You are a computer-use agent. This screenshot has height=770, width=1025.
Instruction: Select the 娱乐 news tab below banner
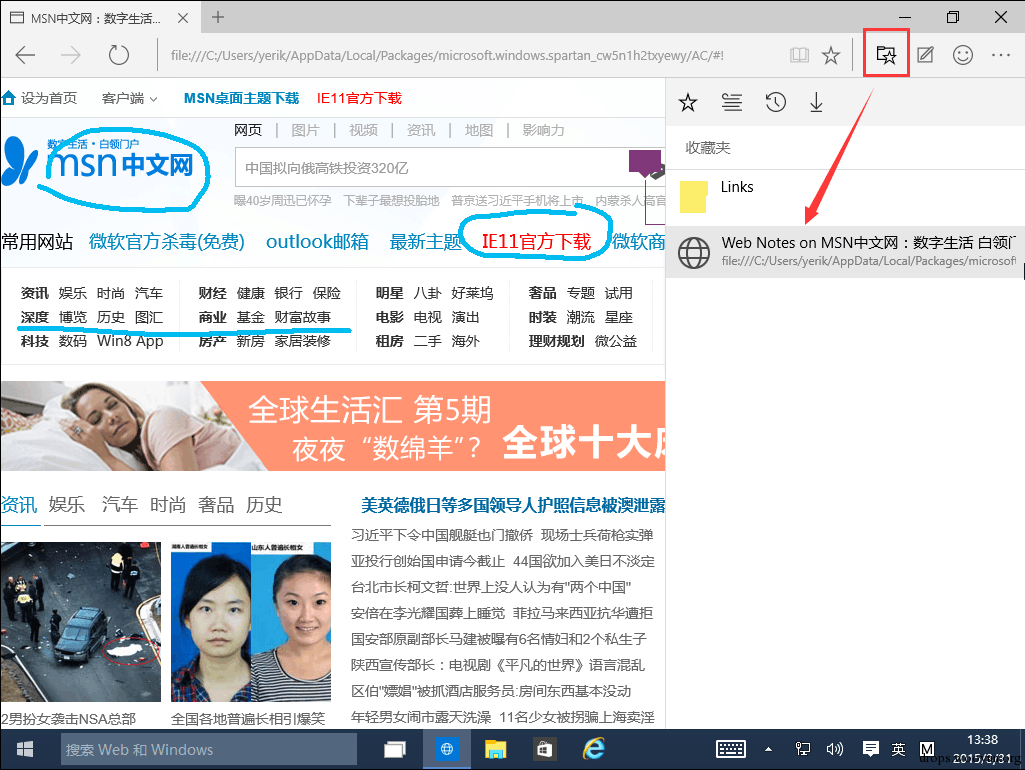point(67,505)
